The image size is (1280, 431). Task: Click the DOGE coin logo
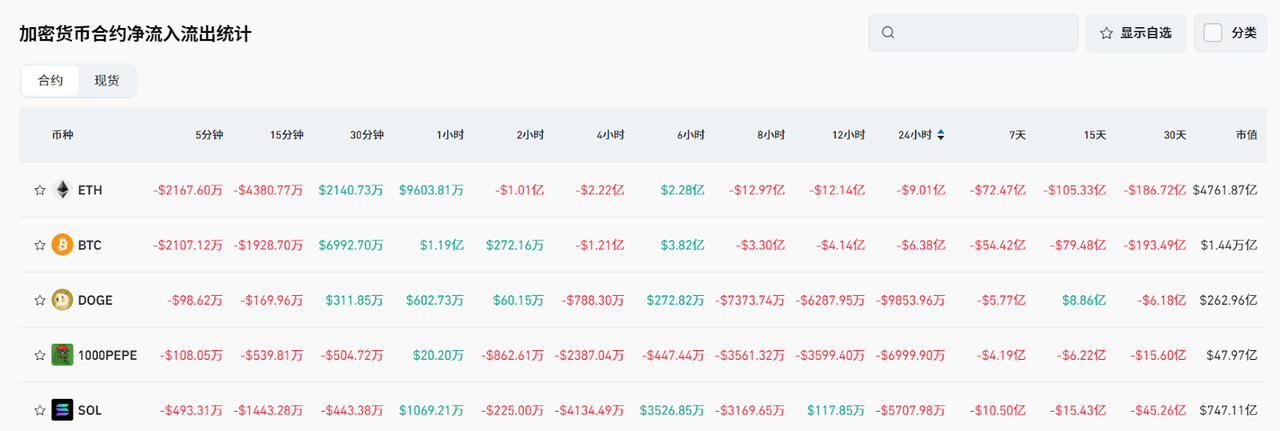pos(62,300)
